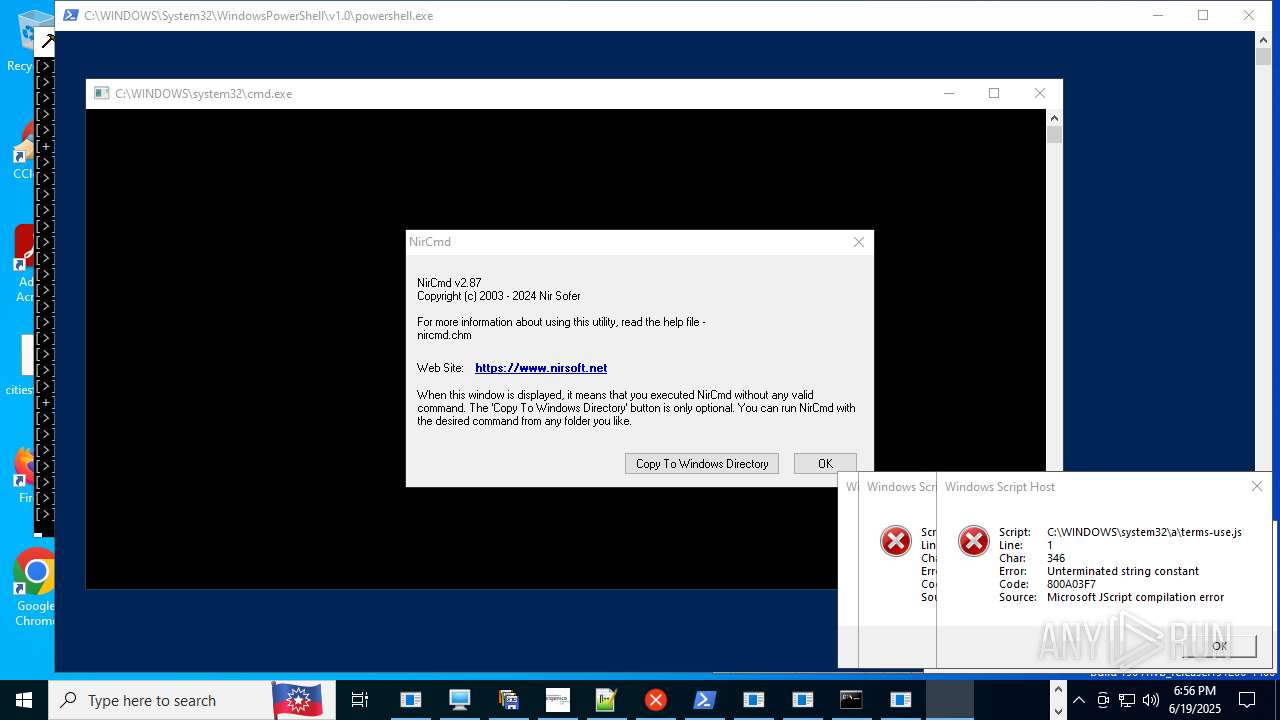Image resolution: width=1280 pixels, height=720 pixels.
Task: Close the front Windows Script Host dialog
Action: tap(1257, 487)
